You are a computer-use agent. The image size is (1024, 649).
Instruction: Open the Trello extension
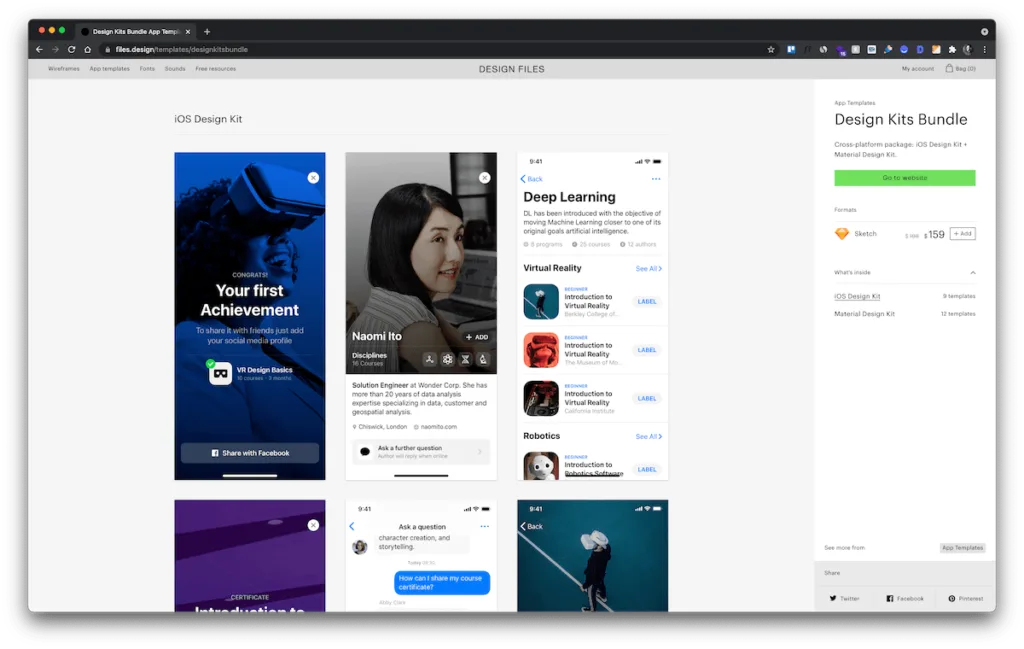click(791, 50)
